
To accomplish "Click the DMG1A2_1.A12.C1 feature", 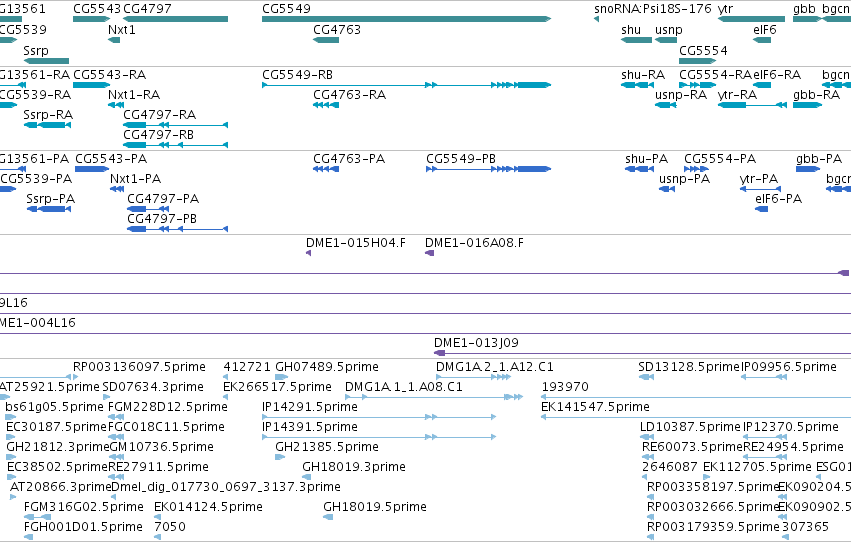I will click(473, 377).
